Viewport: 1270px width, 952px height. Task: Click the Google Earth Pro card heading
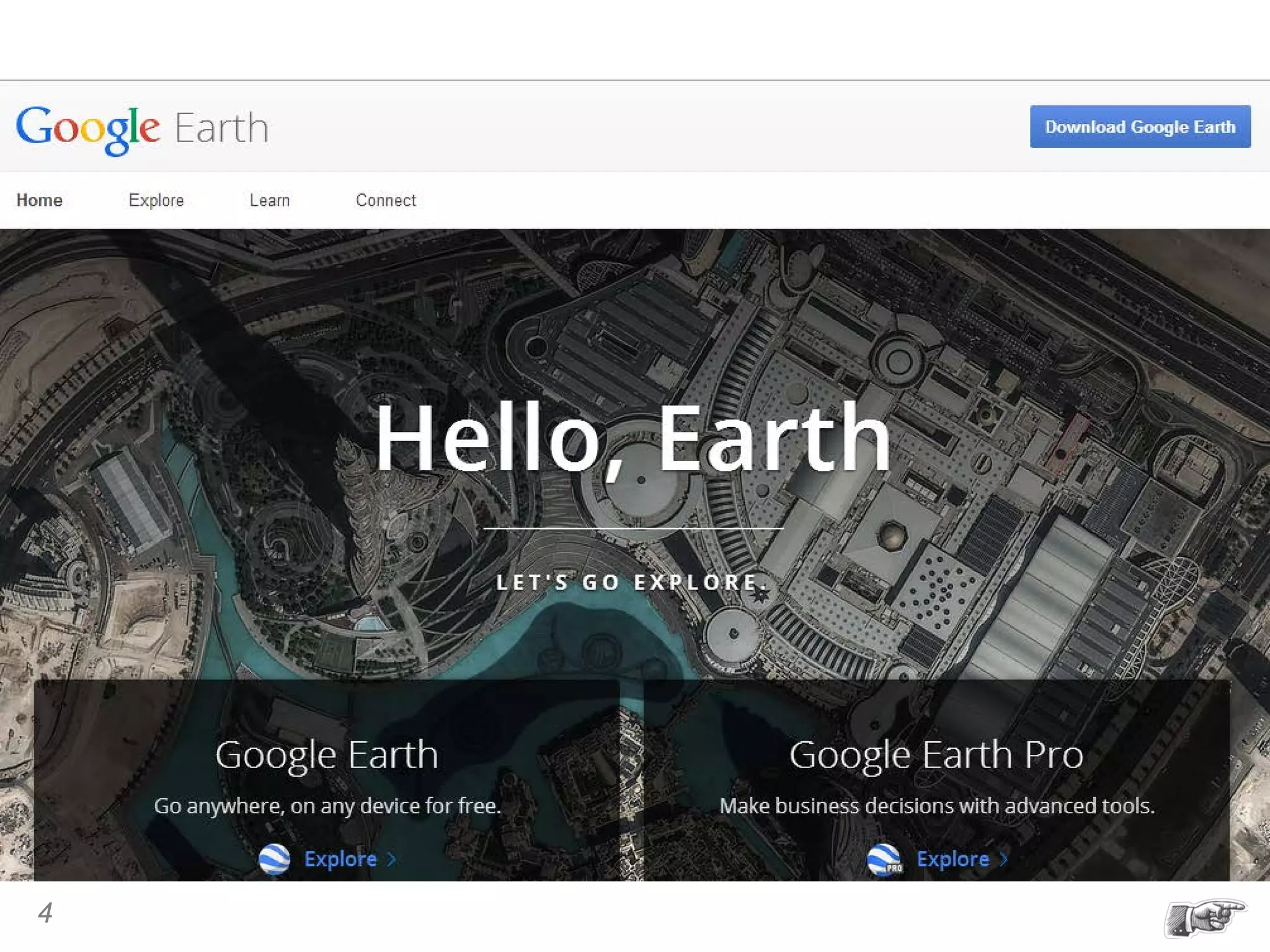(936, 755)
